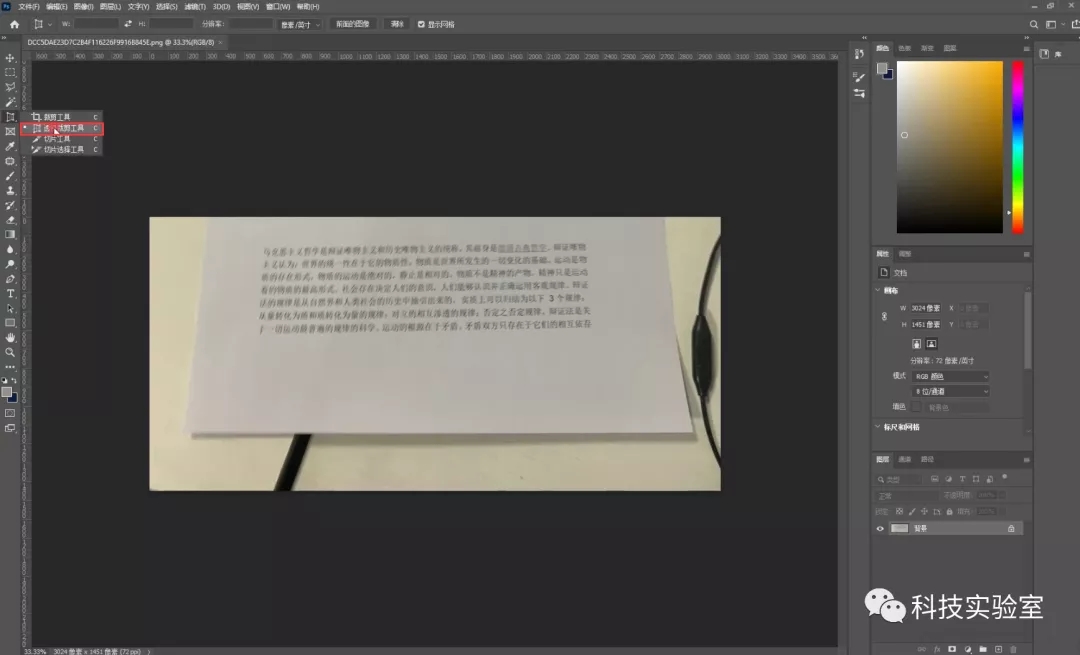Select the Path Selection tool
Screen dimensions: 1080x655
pos(10,308)
